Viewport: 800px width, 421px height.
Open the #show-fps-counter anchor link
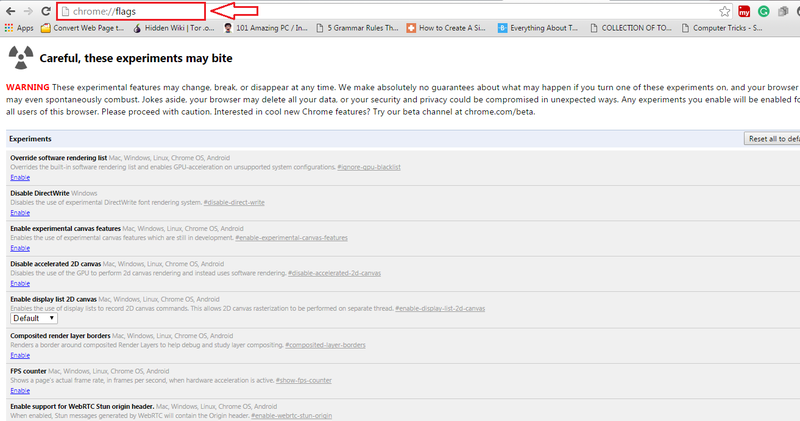click(x=304, y=380)
